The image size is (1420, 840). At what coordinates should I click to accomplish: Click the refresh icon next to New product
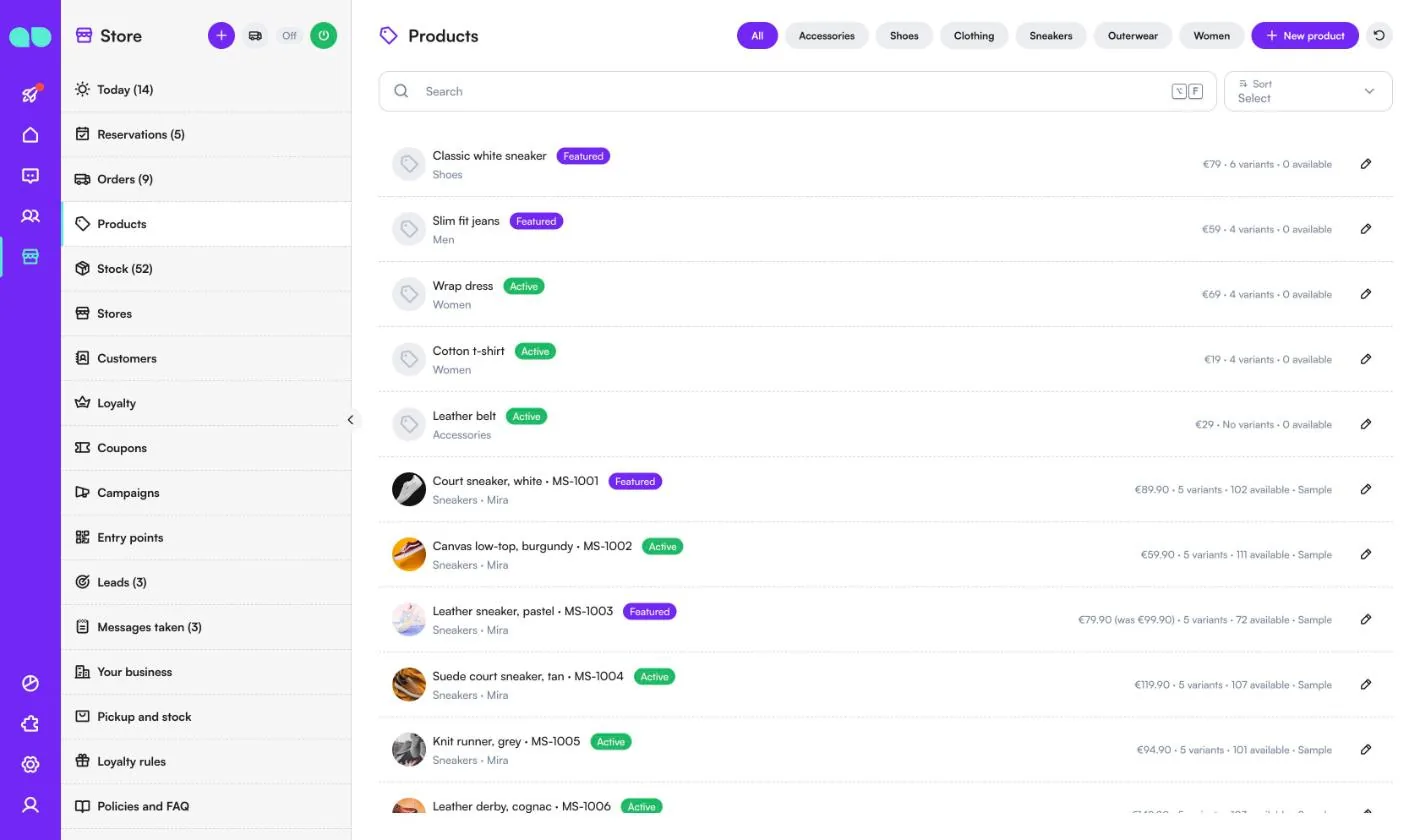[1379, 36]
